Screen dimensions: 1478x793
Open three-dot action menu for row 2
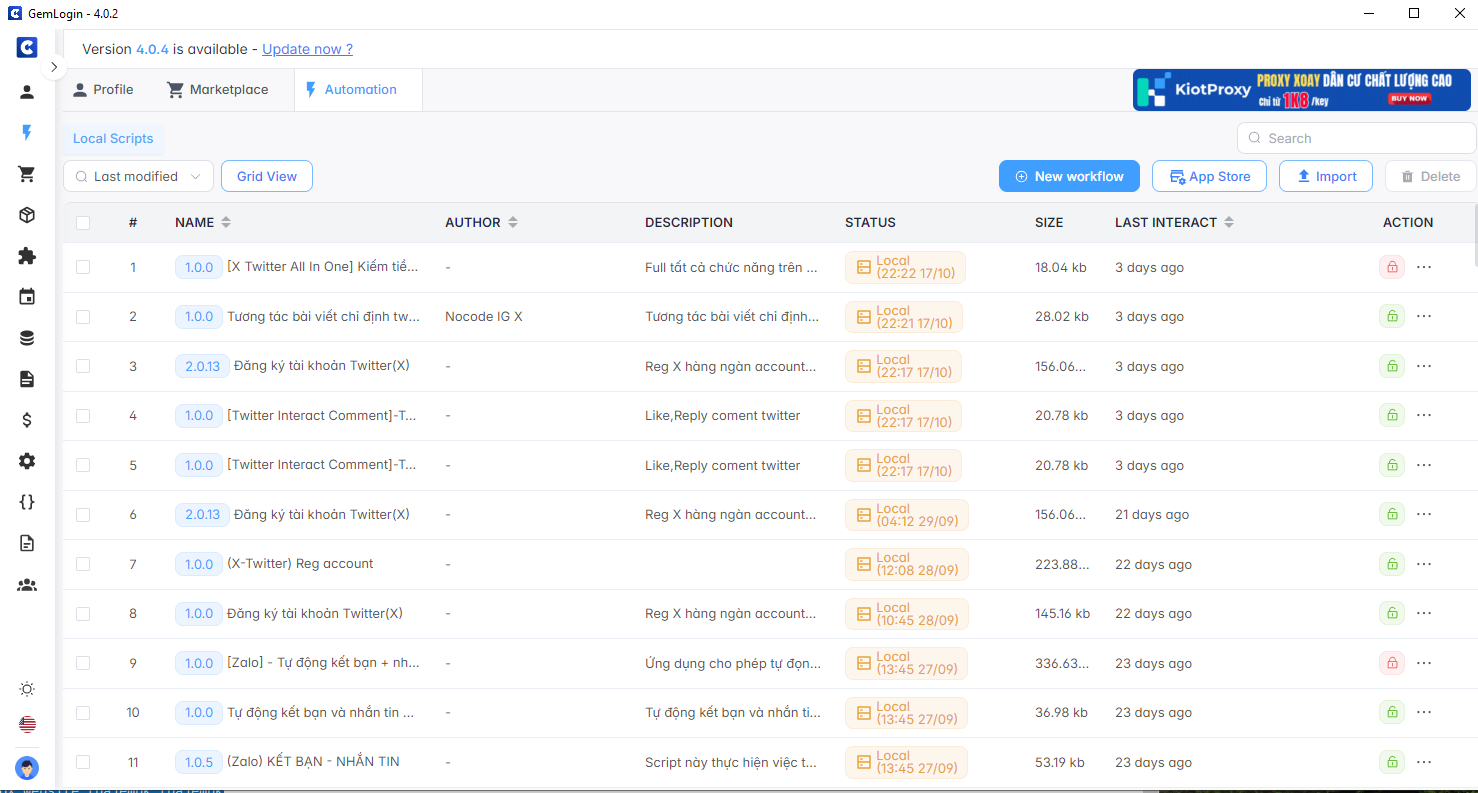click(1424, 316)
